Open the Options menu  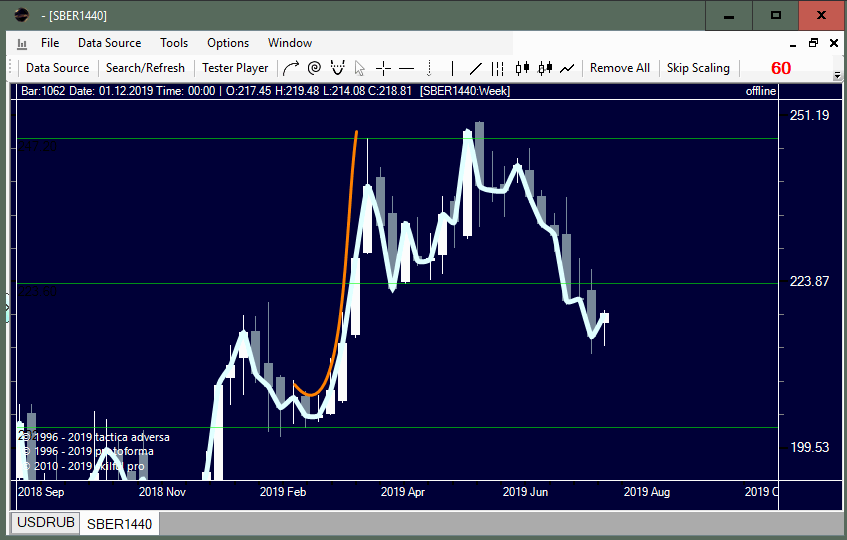pos(228,43)
